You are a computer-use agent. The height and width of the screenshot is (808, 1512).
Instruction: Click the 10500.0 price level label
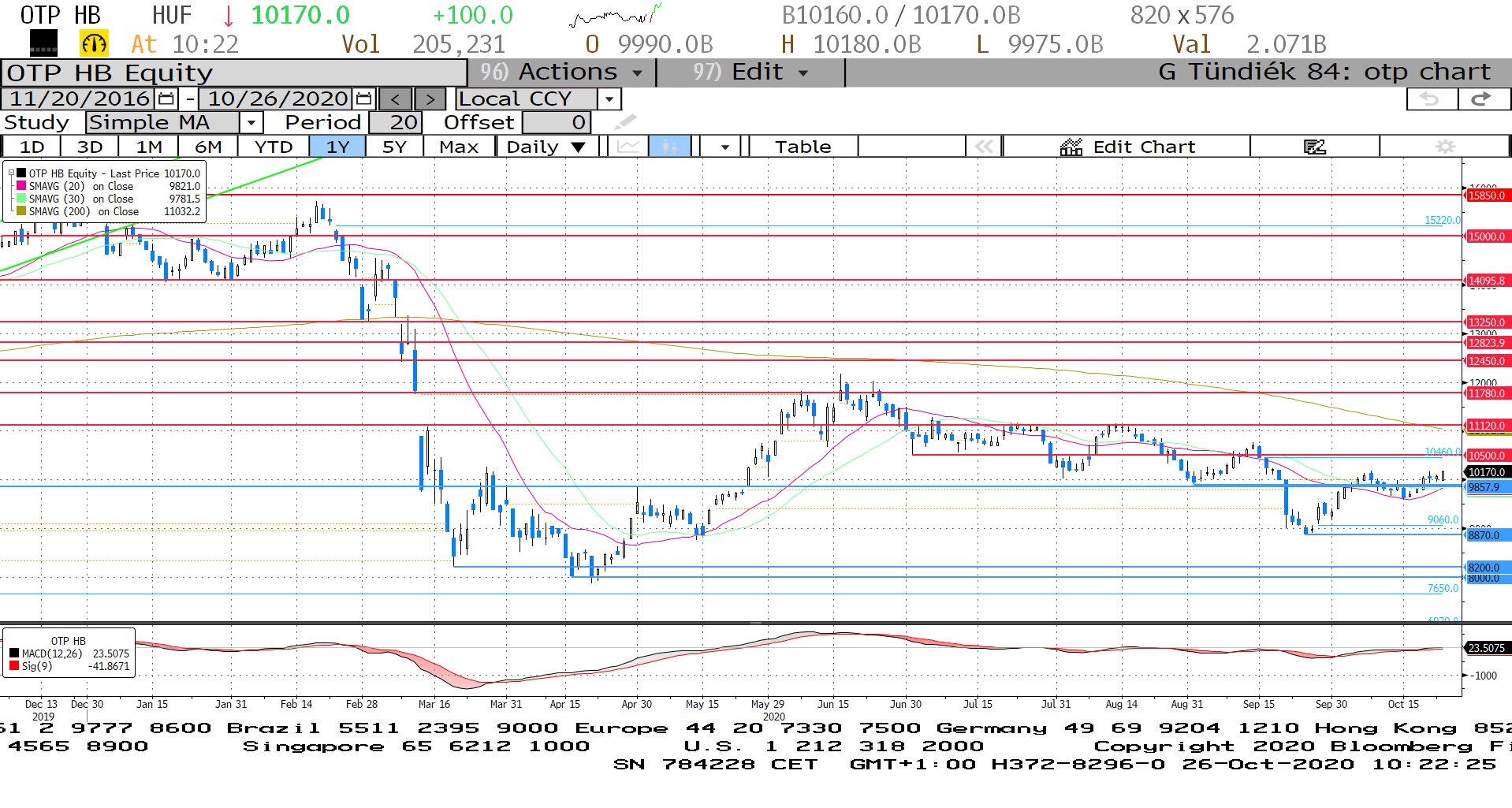click(x=1487, y=456)
